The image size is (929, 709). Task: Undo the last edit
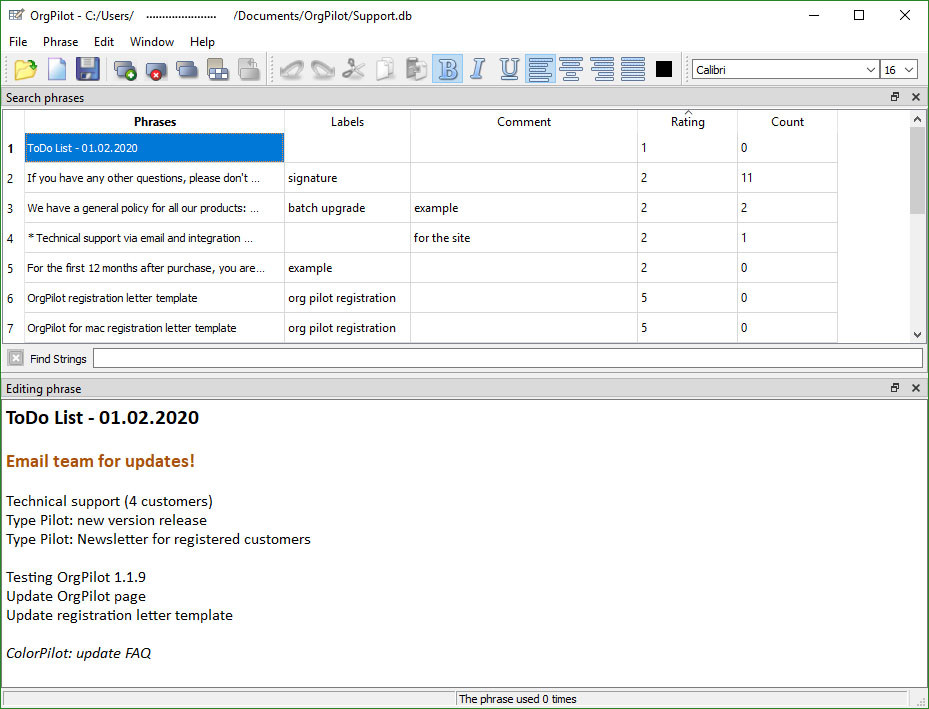tap(291, 70)
